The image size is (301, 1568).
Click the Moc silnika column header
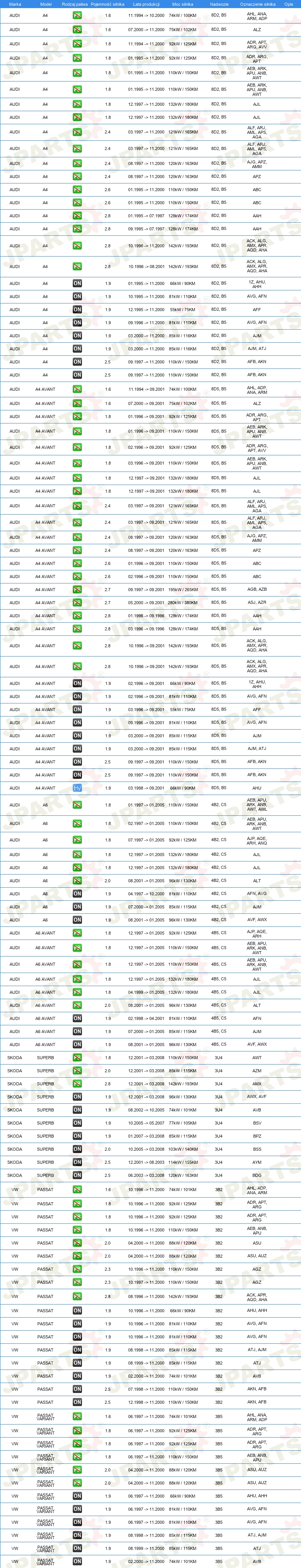[x=183, y=3]
